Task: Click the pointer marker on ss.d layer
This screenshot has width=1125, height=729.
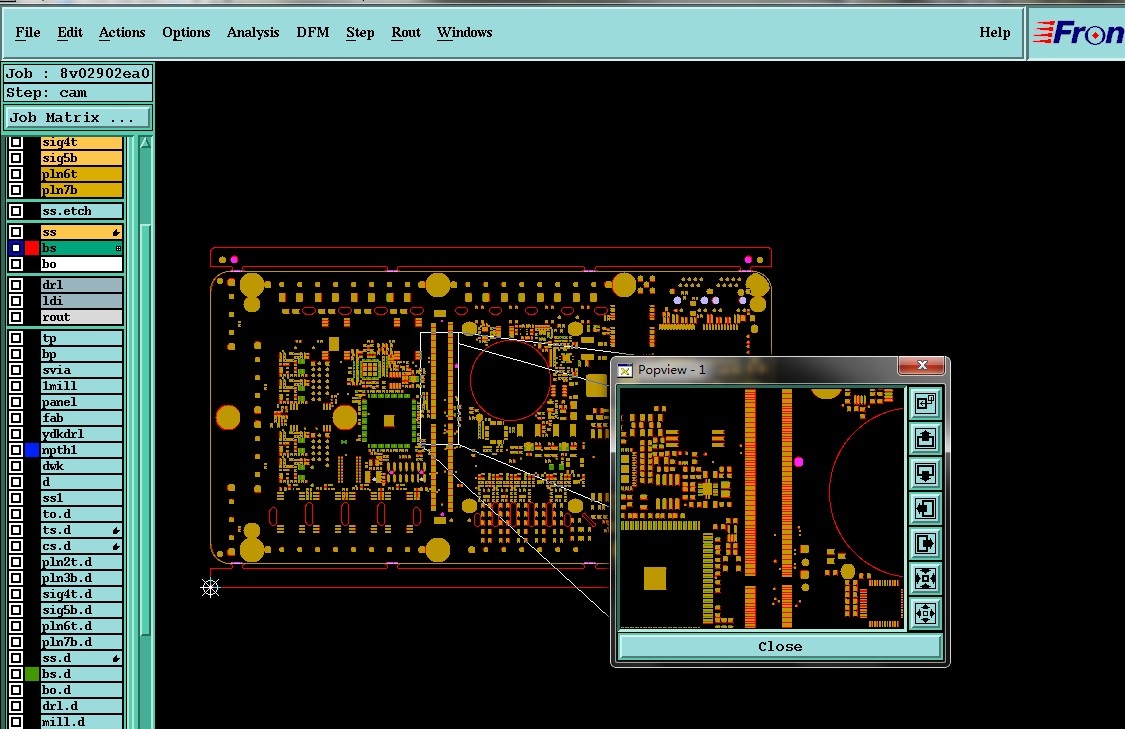Action: tap(116, 658)
